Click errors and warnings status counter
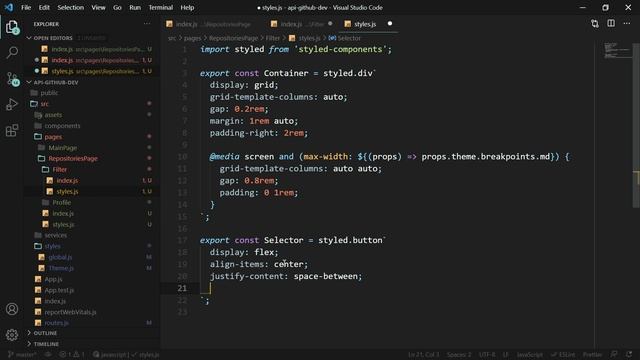 71,355
